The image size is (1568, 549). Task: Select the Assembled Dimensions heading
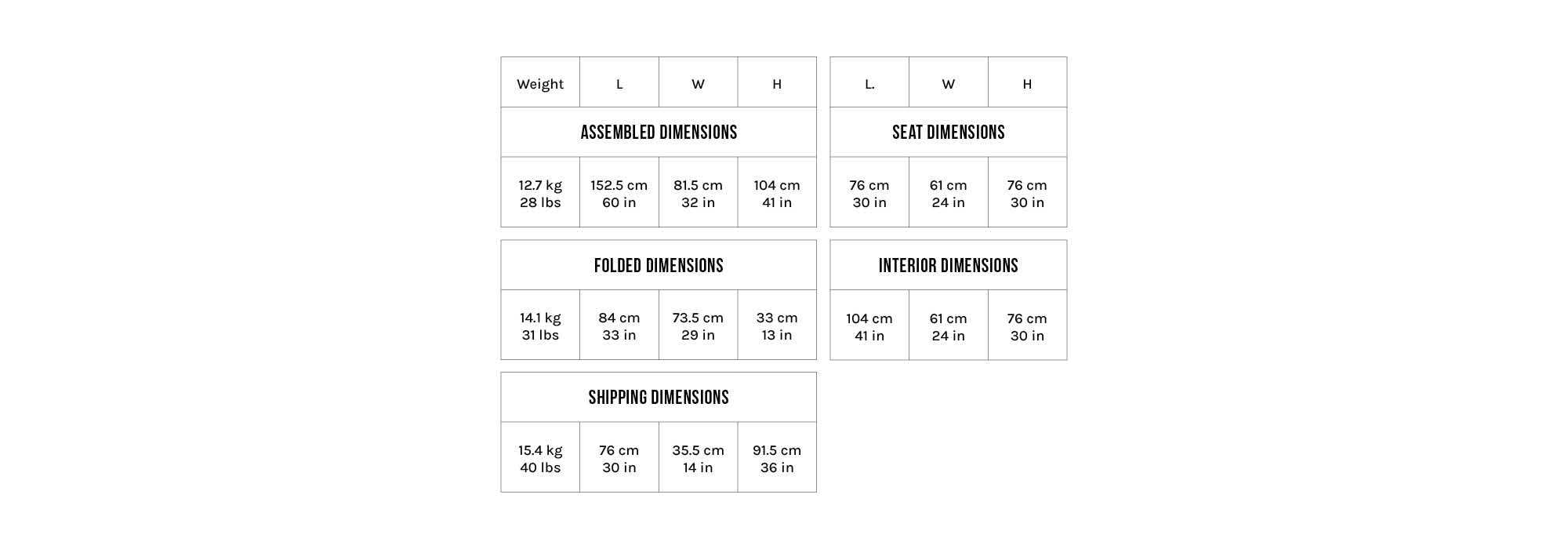coord(659,133)
